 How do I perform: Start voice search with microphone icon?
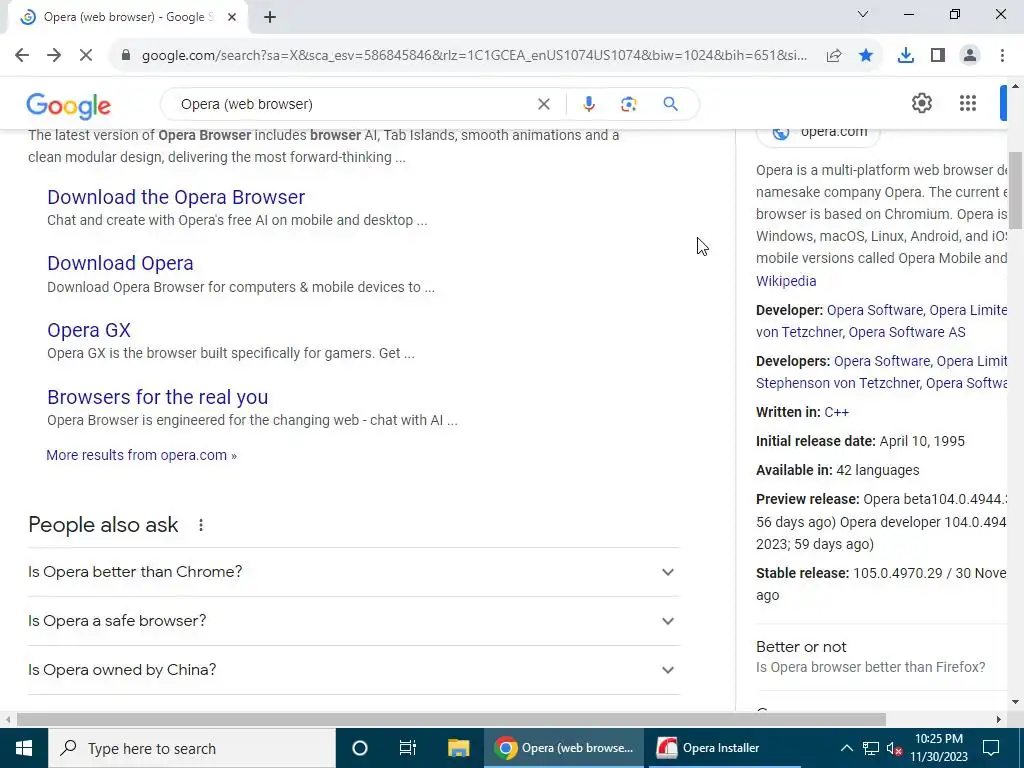(x=588, y=104)
